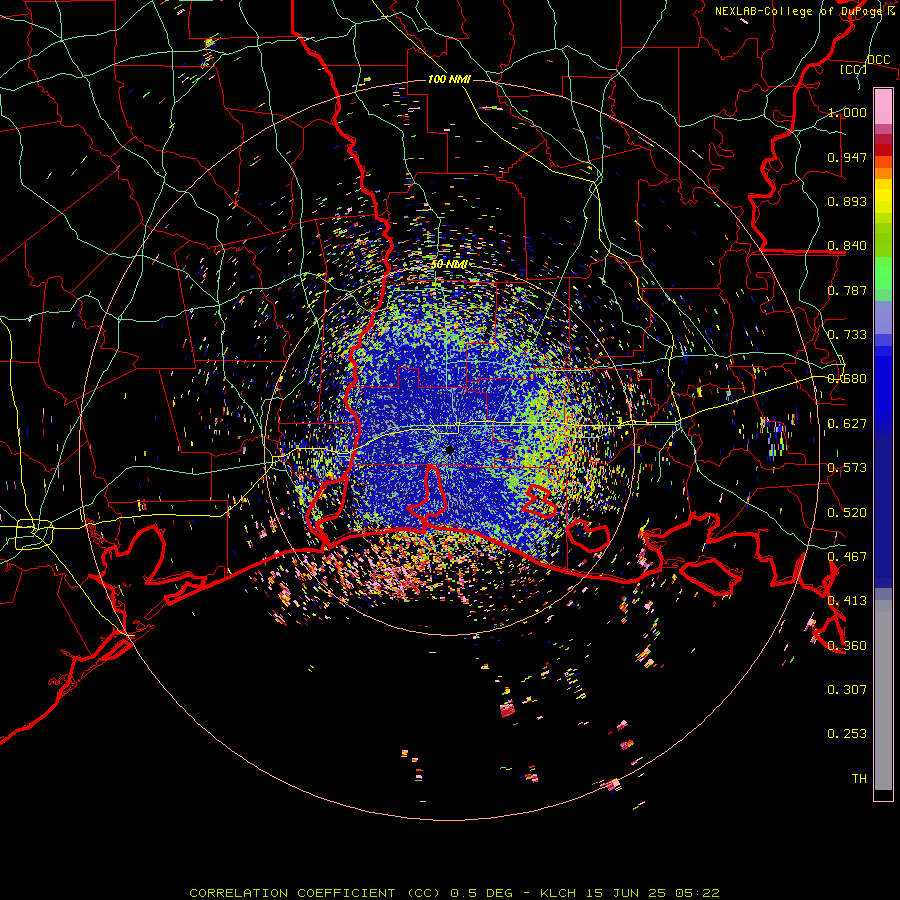Click the DCC product label

878,60
